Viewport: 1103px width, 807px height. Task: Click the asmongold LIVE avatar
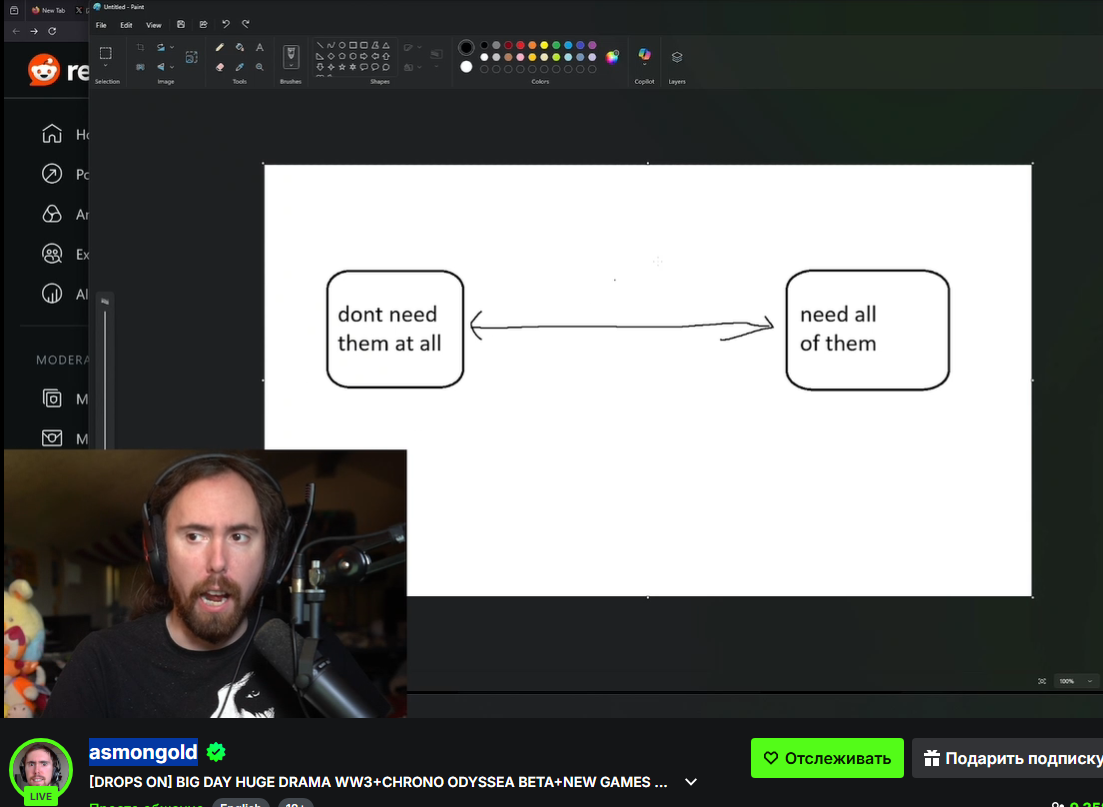(x=41, y=770)
